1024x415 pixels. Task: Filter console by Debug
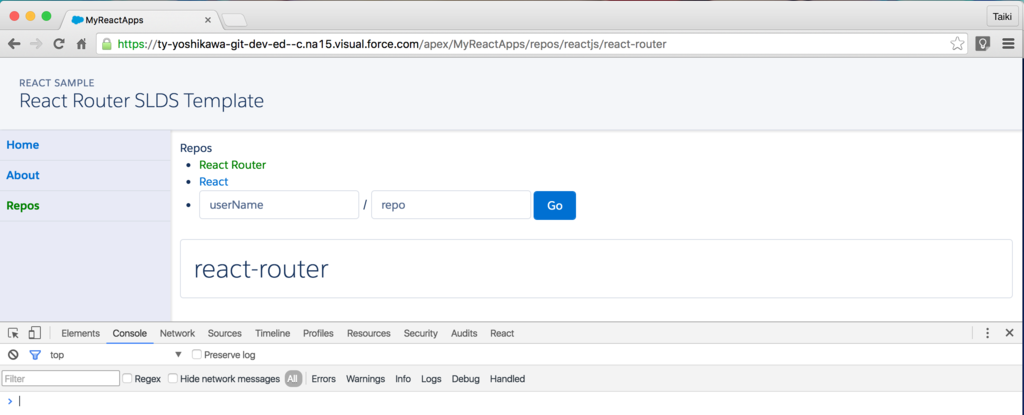(466, 378)
